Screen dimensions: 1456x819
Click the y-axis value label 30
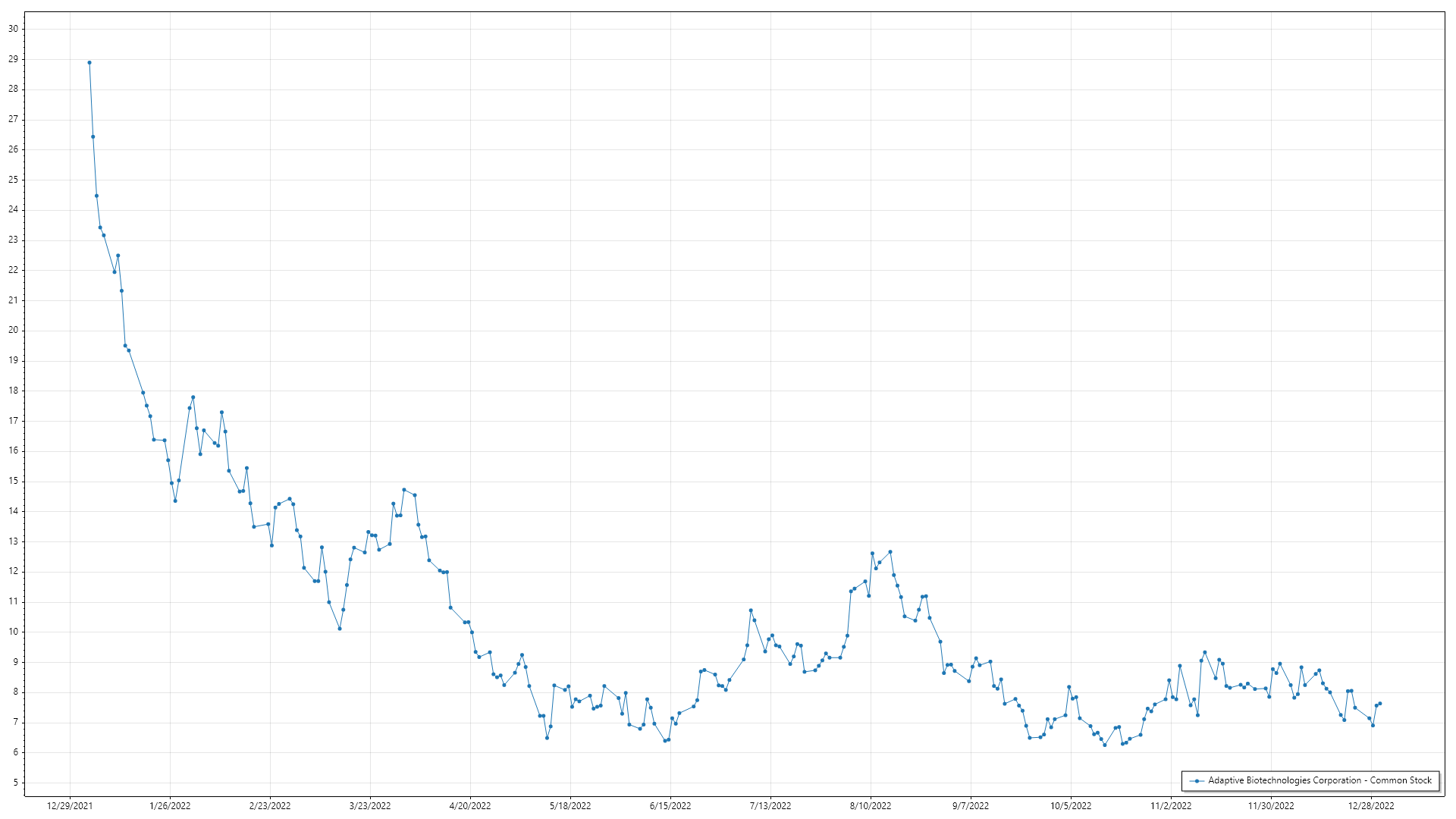pos(13,29)
